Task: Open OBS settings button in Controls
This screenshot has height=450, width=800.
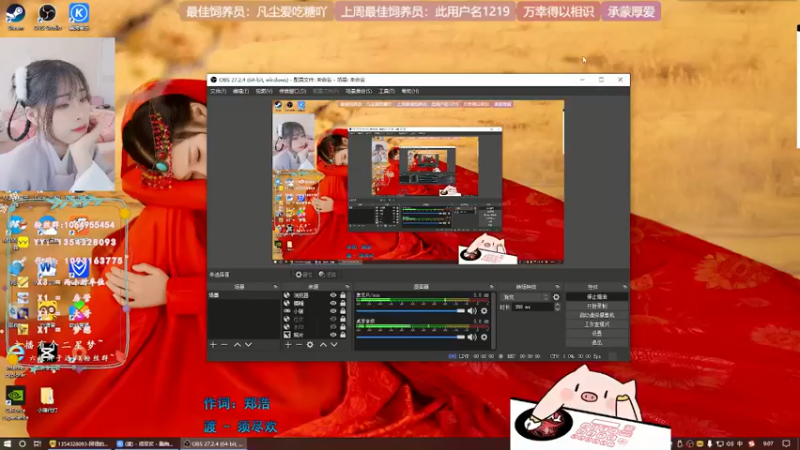Action: click(596, 334)
